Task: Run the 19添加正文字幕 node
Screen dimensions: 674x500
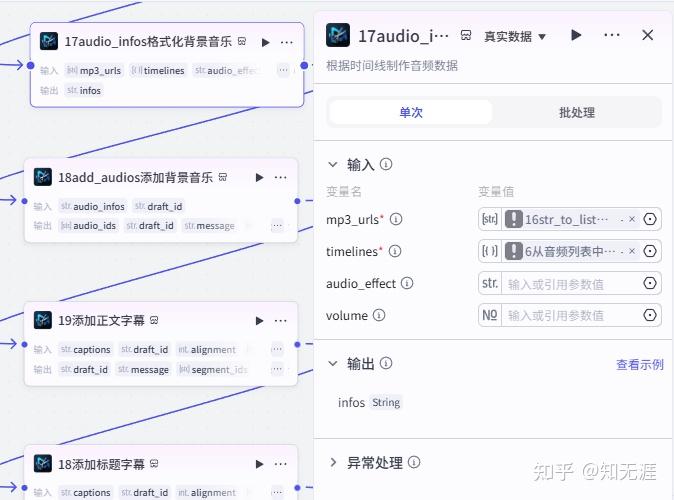Action: 259,321
